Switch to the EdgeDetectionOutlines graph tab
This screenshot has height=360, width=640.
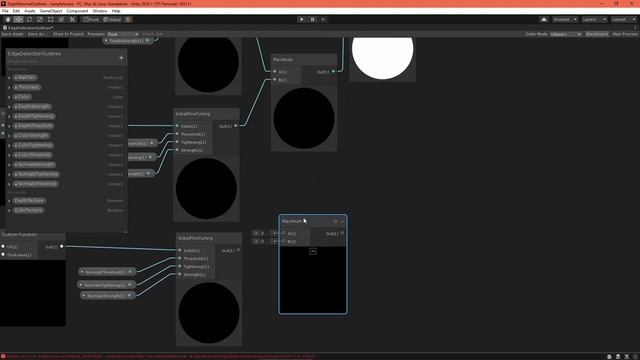tap(28, 28)
